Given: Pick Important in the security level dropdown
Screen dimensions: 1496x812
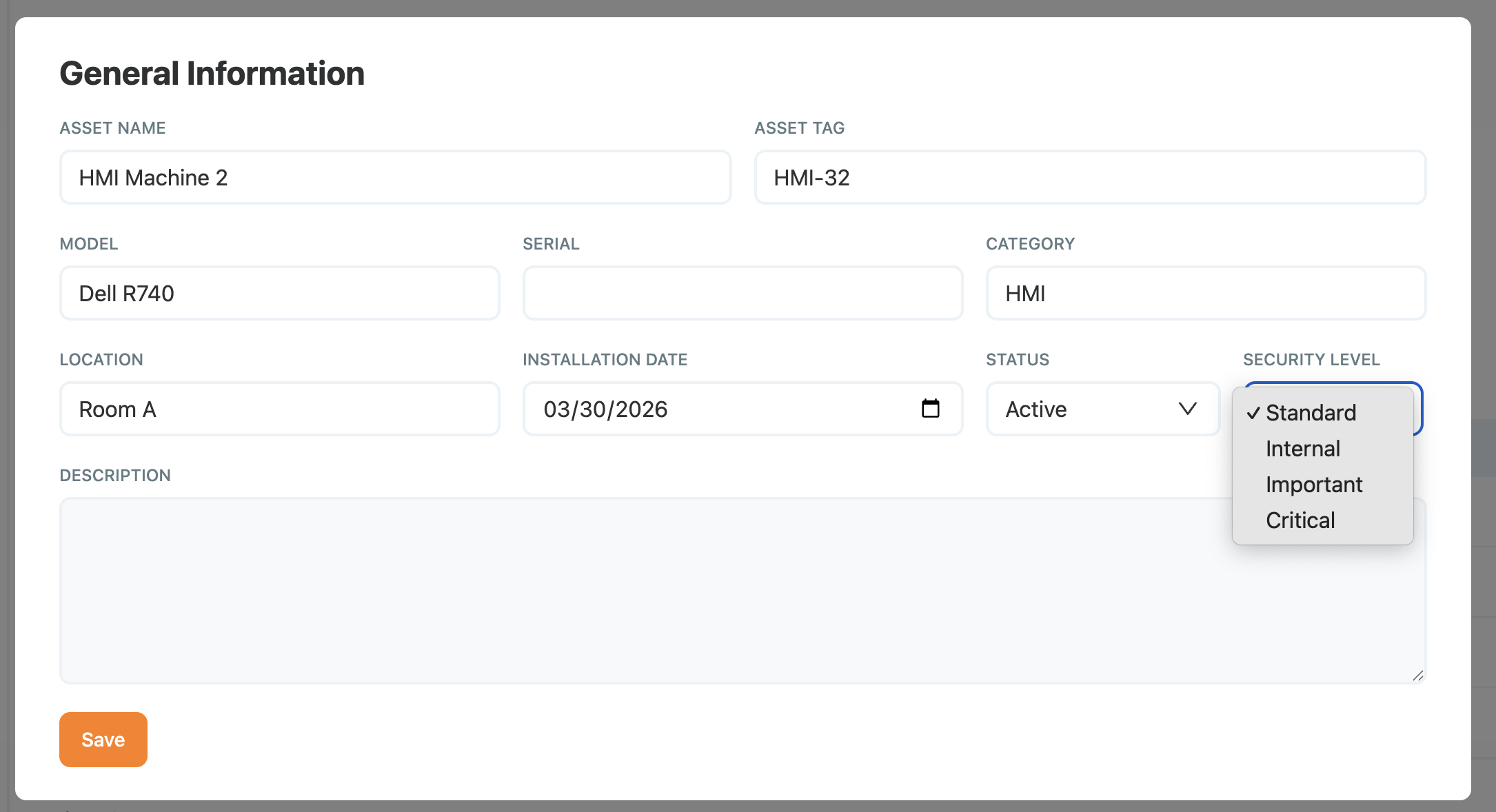Looking at the screenshot, I should coord(1313,485).
